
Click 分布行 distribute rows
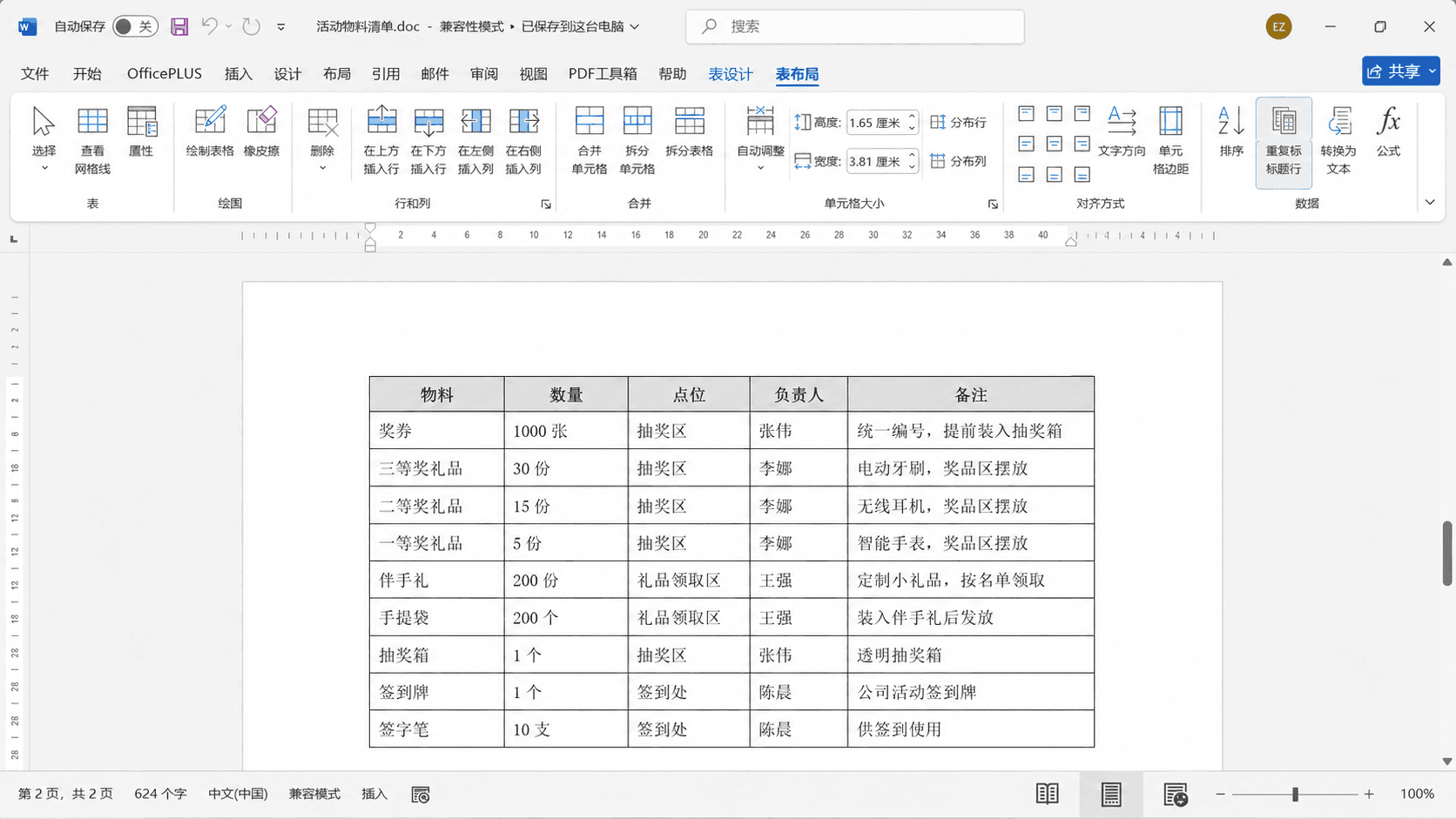(x=959, y=123)
